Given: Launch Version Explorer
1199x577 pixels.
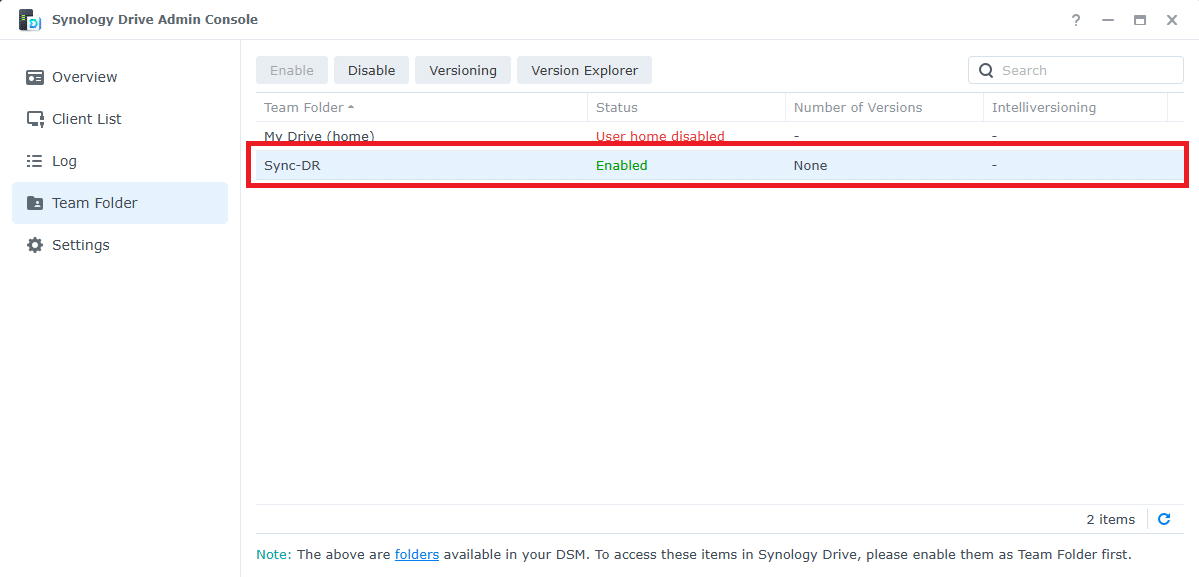Looking at the screenshot, I should pyautogui.click(x=584, y=70).
